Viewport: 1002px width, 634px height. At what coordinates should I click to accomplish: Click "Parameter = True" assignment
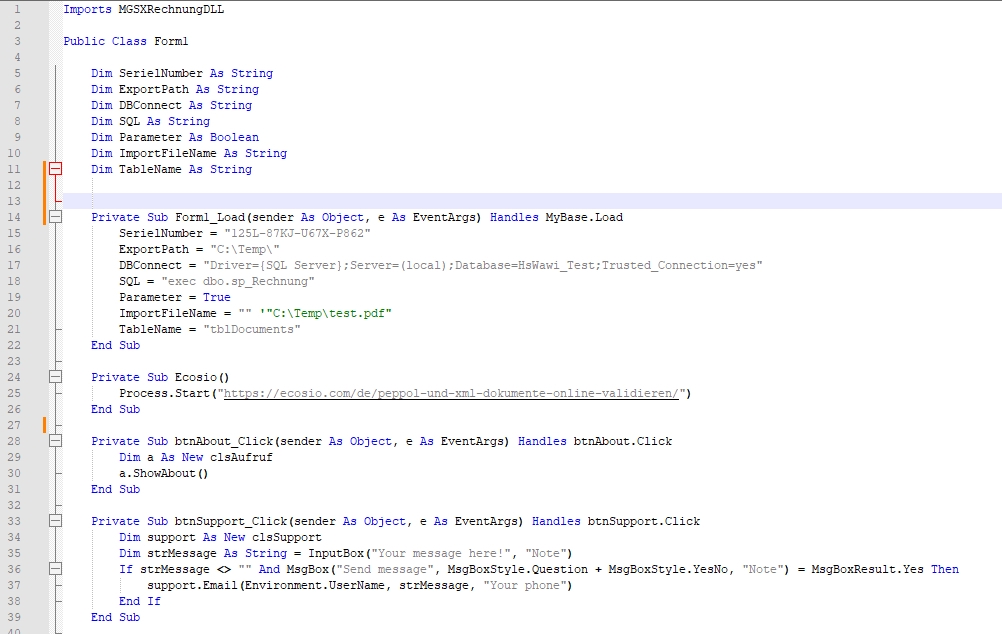point(175,297)
